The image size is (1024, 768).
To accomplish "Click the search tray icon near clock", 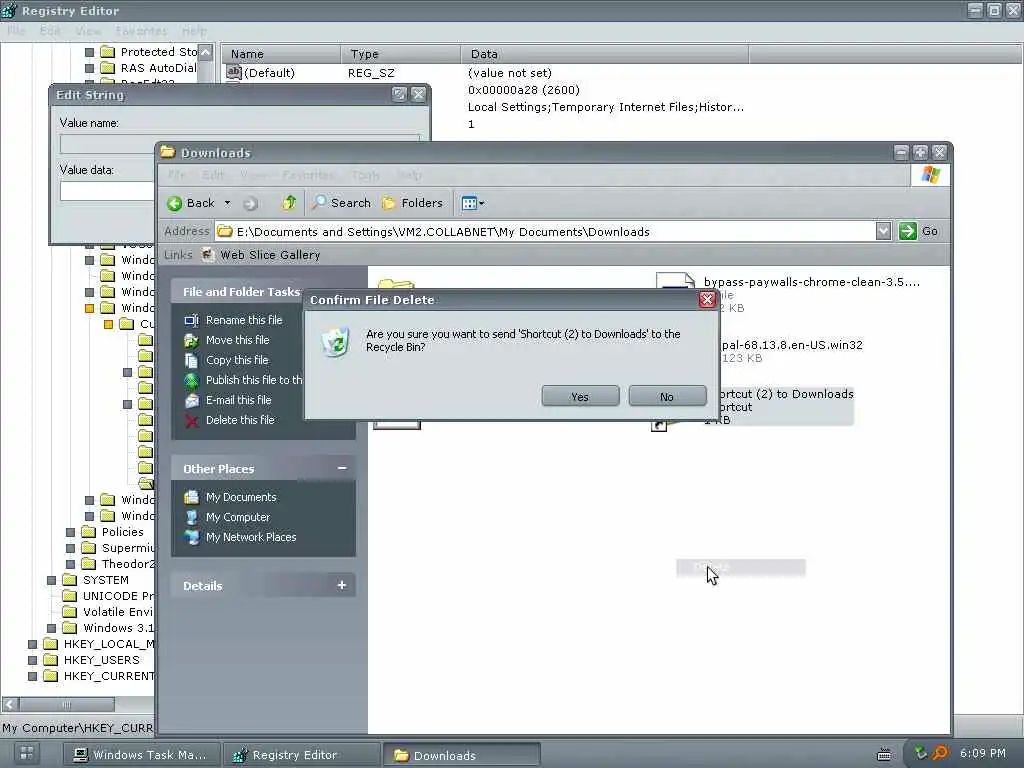I will [940, 754].
